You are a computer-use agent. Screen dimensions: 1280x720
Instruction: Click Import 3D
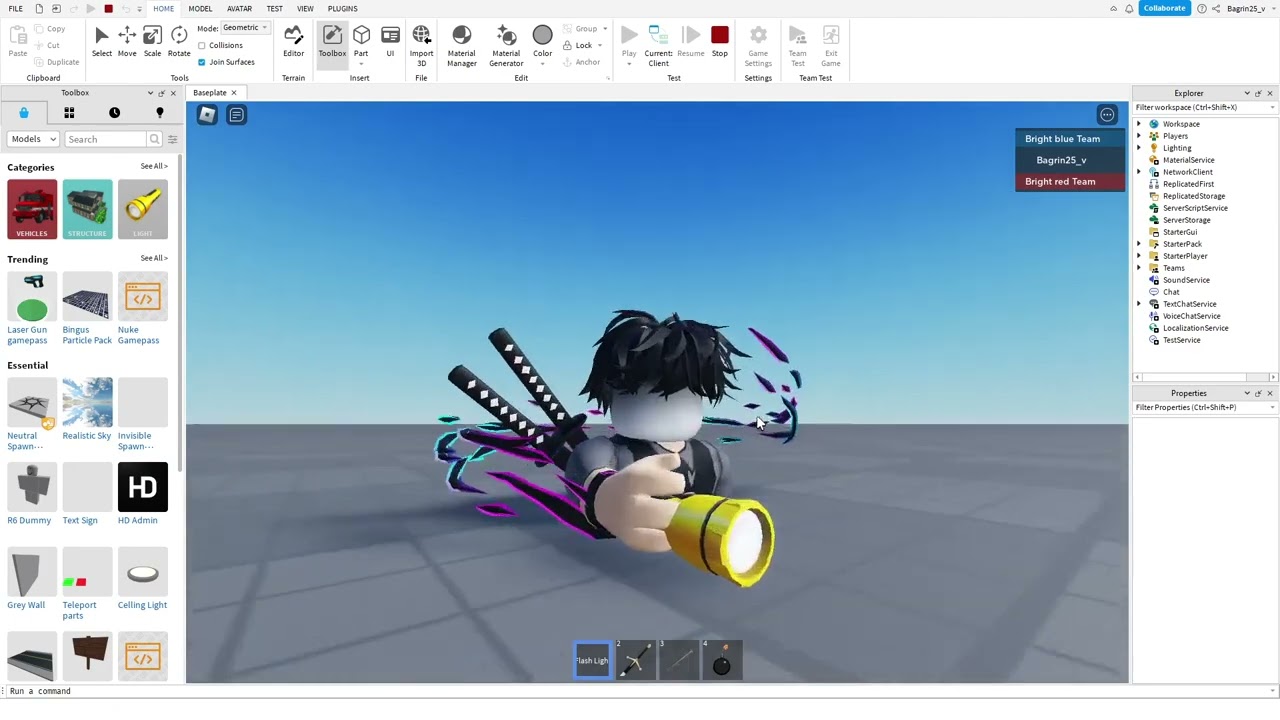[421, 45]
